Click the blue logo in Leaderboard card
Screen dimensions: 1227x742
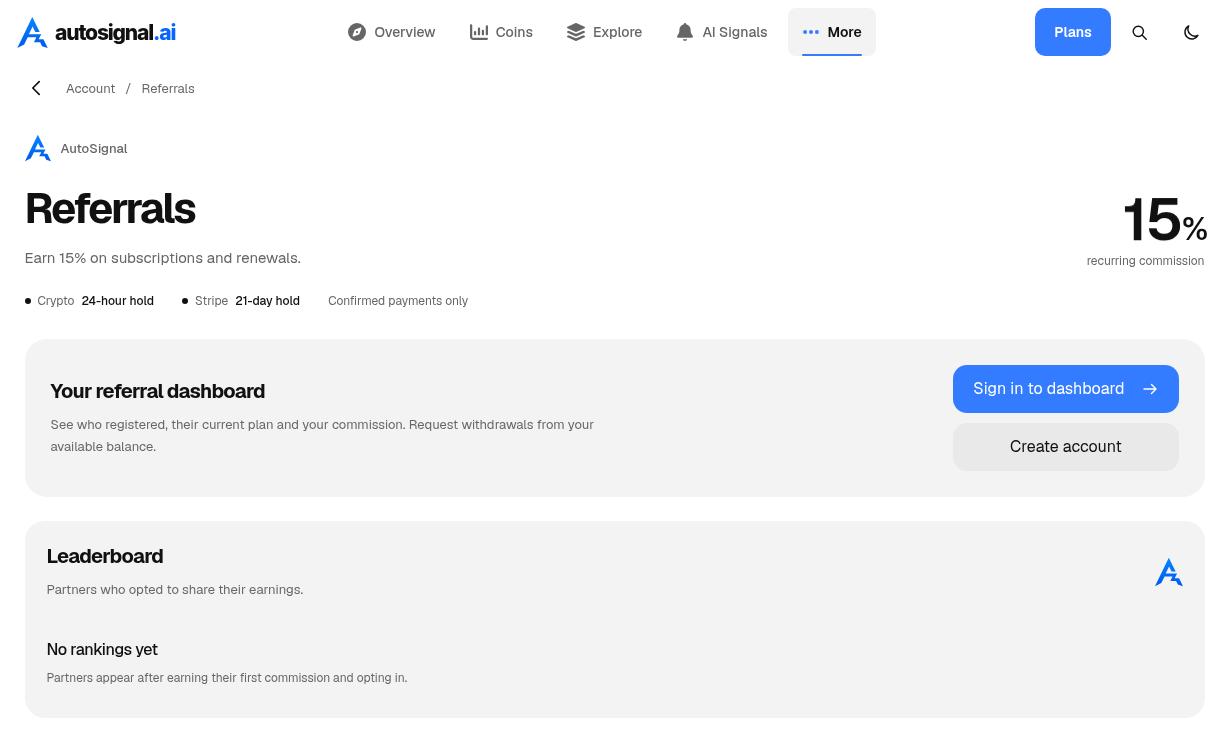(x=1168, y=572)
